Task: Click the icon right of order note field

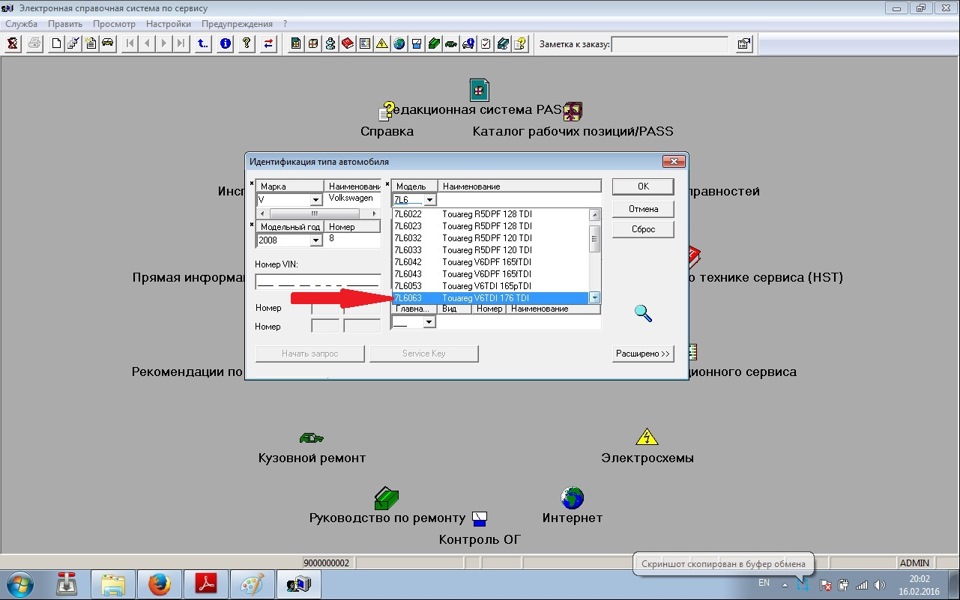Action: tap(744, 43)
